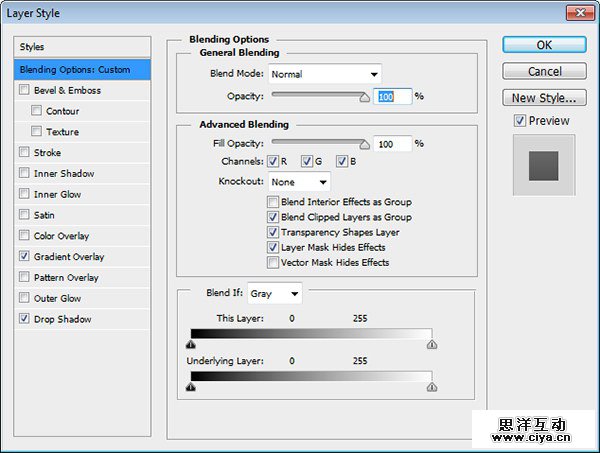Open the Blend If channel dropdown
Image resolution: width=600 pixels, height=453 pixels.
point(275,294)
